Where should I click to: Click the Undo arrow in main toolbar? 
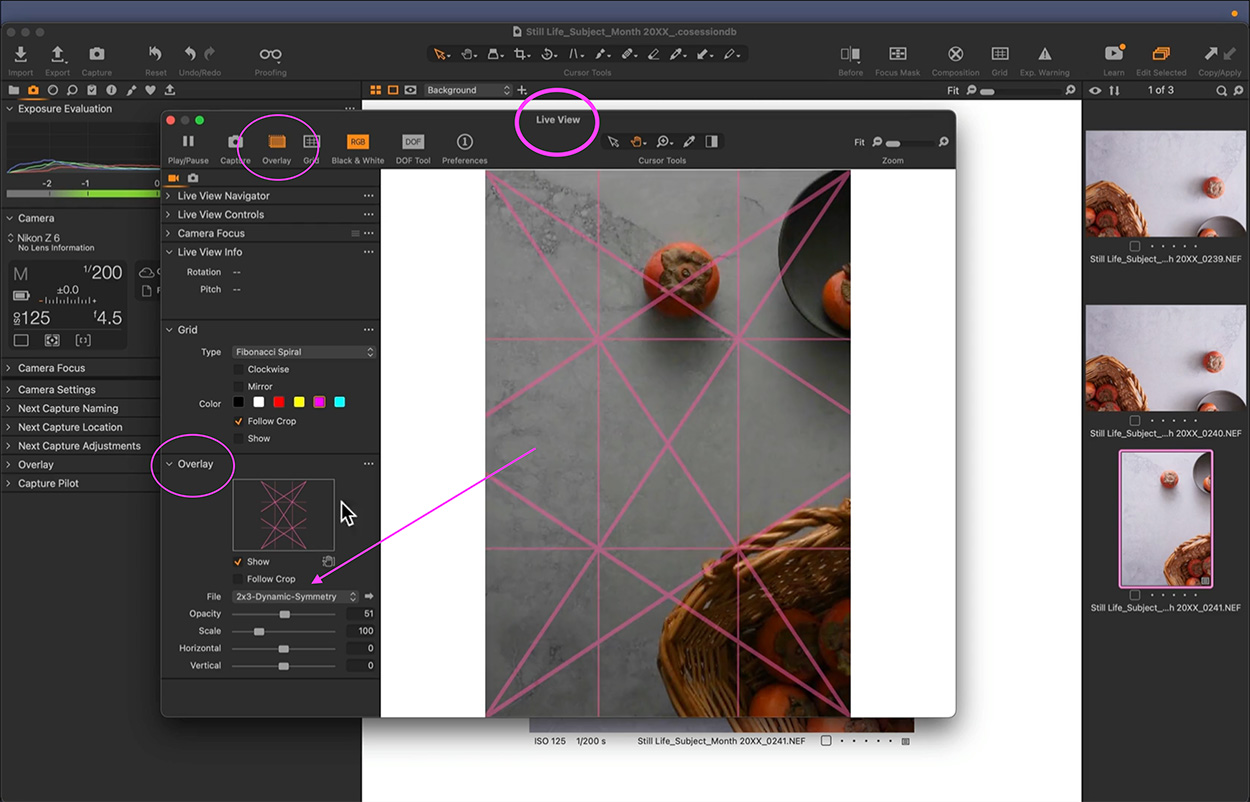point(190,54)
